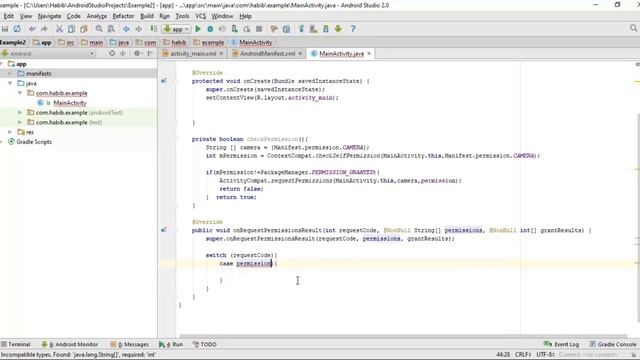Click the onRequestPermissionsResult override gutter icon
This screenshot has width=640, height=360.
(164, 230)
